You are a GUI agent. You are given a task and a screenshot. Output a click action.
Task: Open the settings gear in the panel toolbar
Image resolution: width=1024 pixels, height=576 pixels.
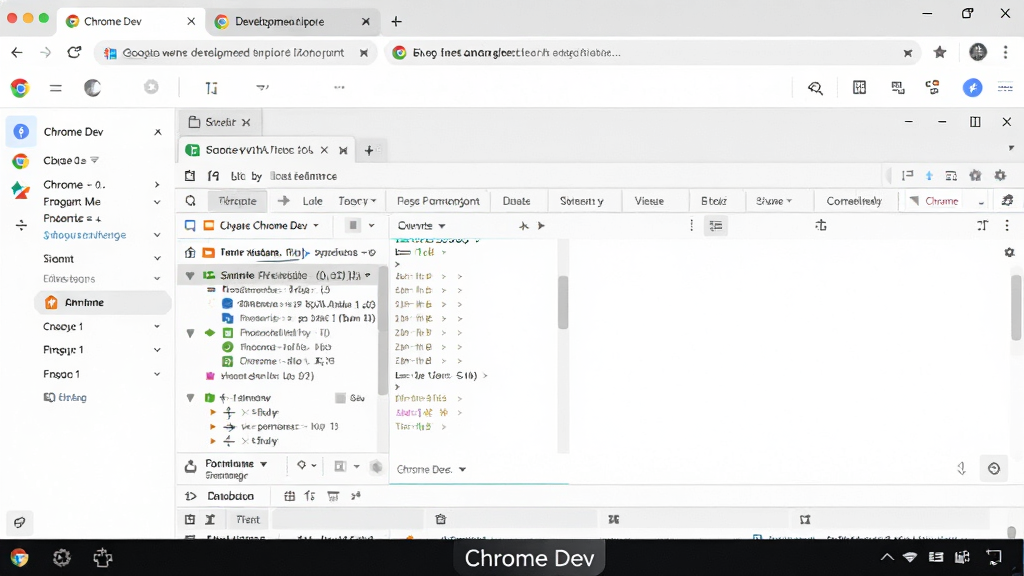point(1000,175)
